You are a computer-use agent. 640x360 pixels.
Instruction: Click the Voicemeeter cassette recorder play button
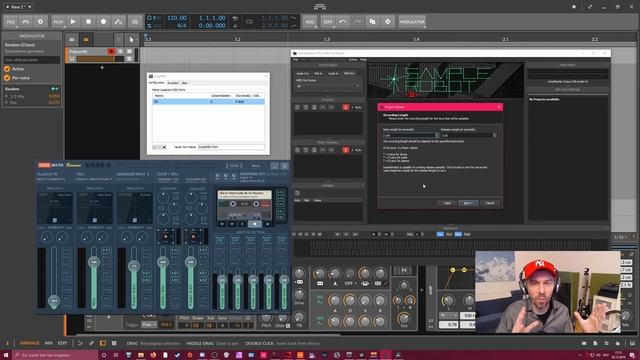[242, 224]
